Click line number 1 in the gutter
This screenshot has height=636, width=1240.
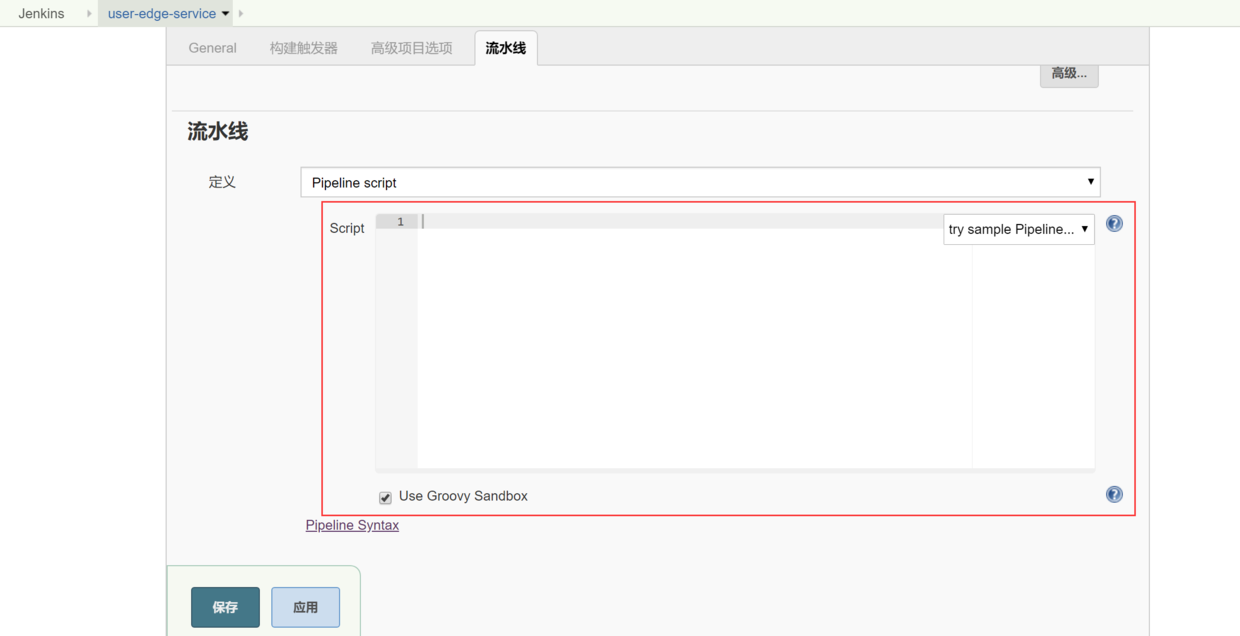[398, 221]
